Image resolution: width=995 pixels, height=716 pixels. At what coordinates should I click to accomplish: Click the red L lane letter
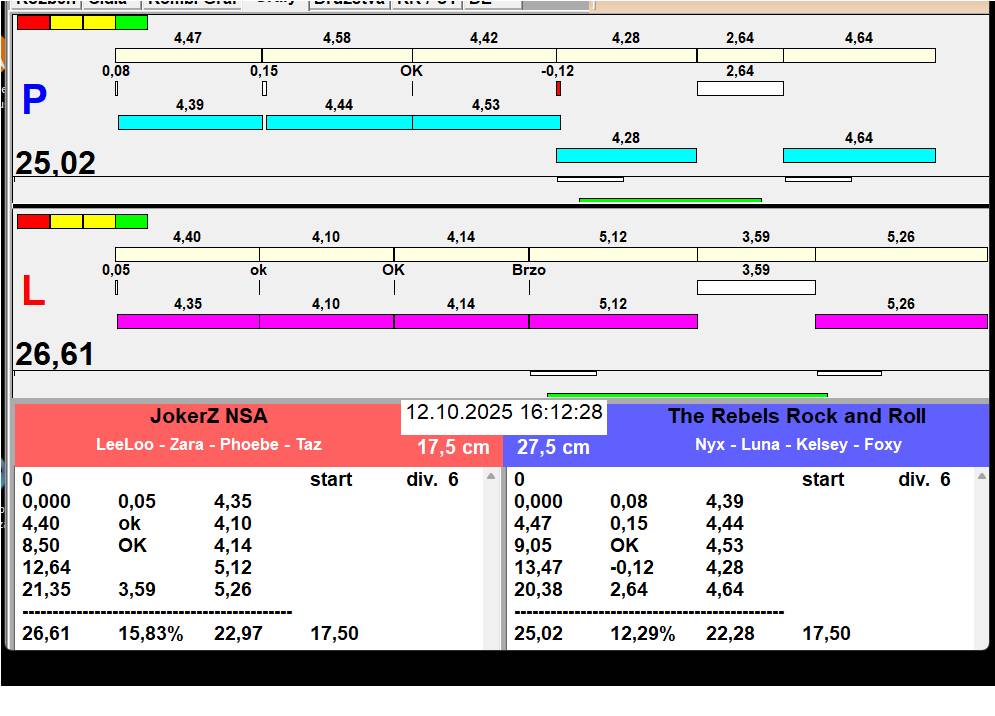pyautogui.click(x=33, y=292)
